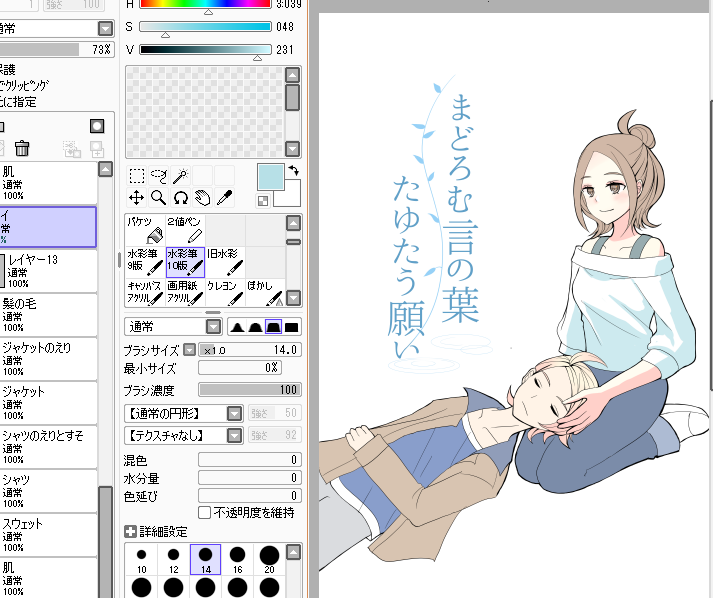Select the hand pan tool

point(202,198)
